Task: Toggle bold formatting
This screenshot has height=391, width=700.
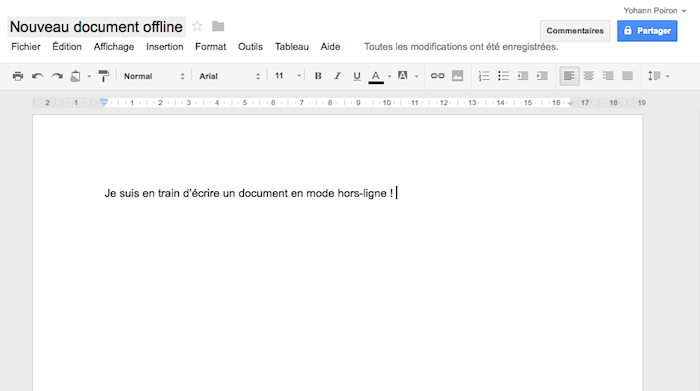Action: pyautogui.click(x=318, y=76)
